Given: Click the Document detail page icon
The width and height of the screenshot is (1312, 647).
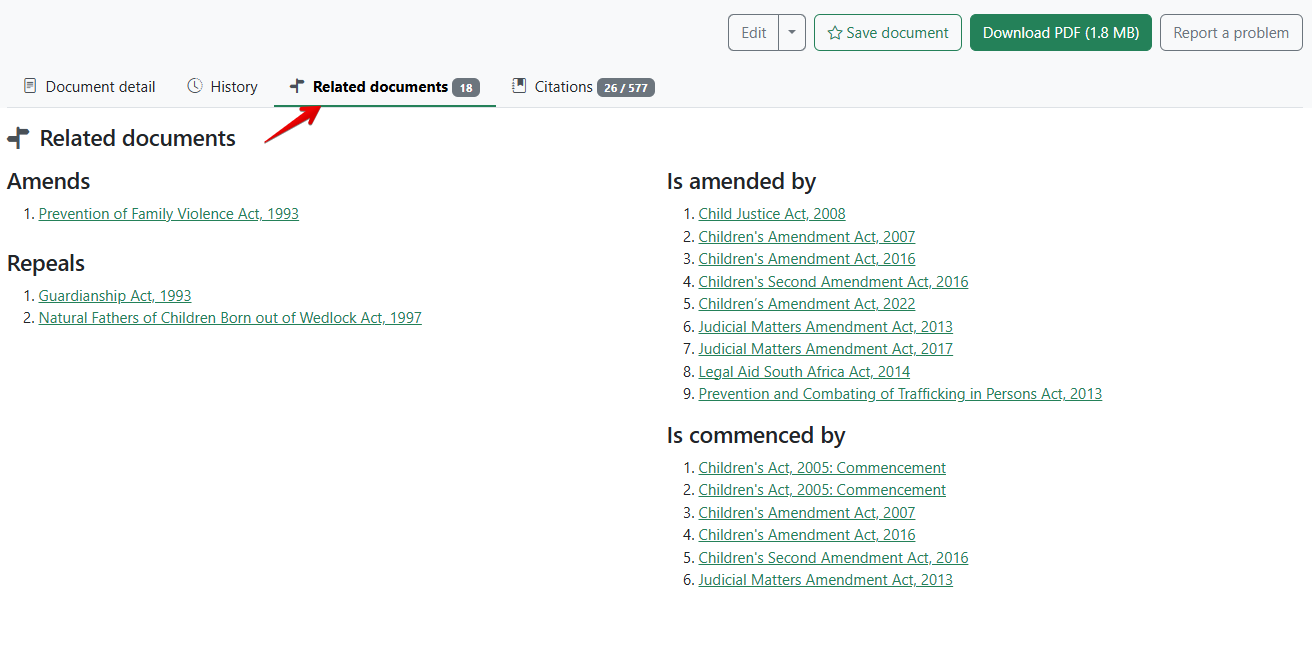Looking at the screenshot, I should coord(30,86).
